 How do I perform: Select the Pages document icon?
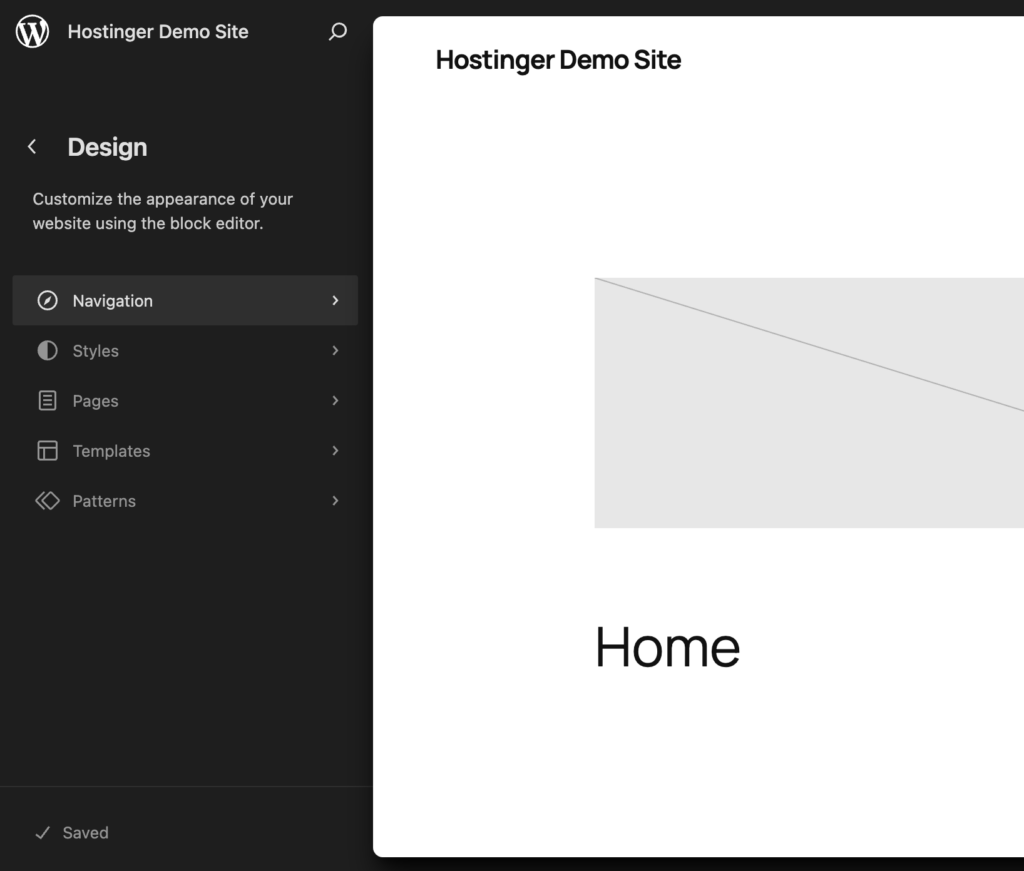tap(47, 400)
